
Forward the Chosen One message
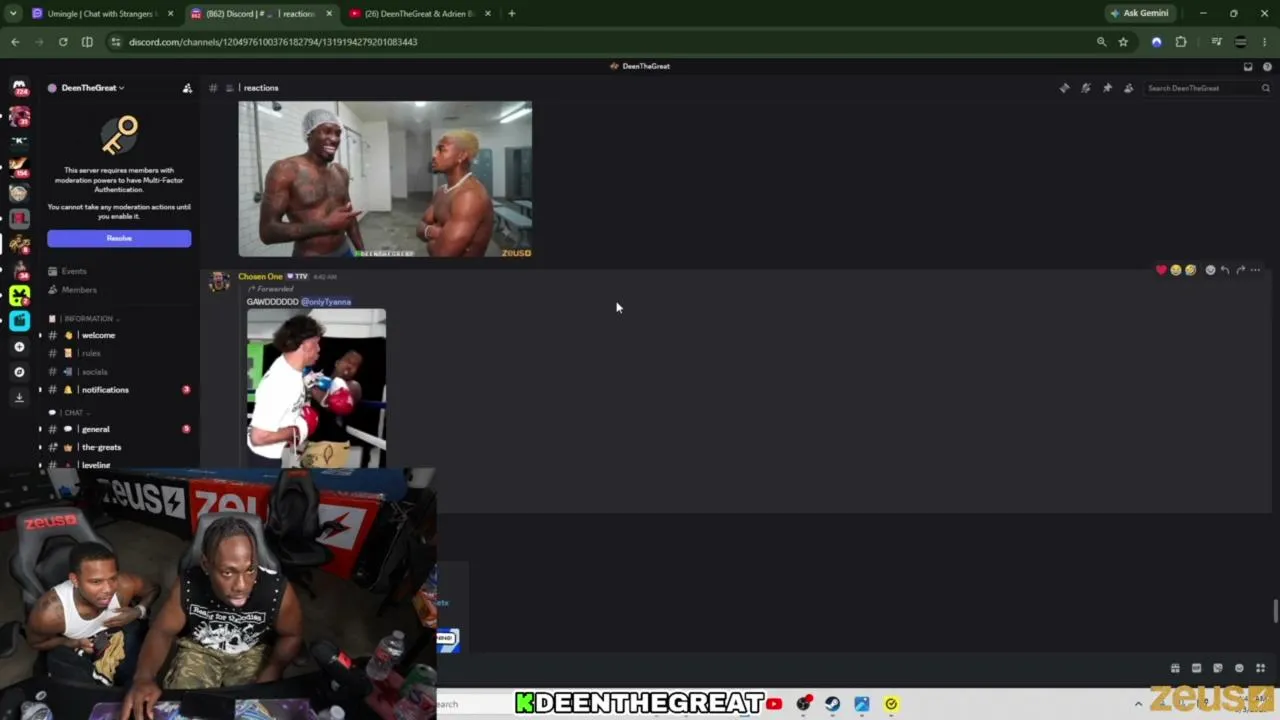(1240, 270)
